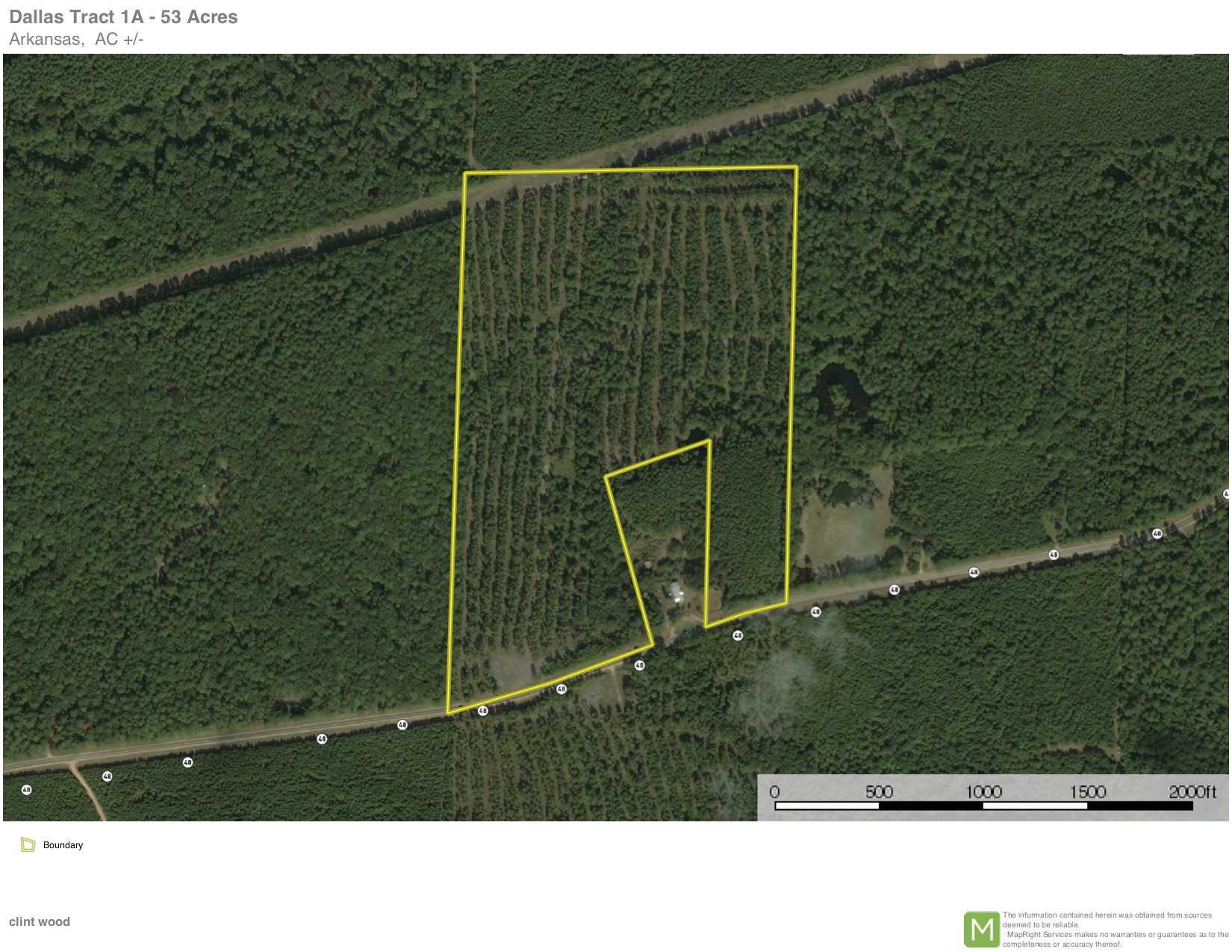Screen dimensions: 1232x952
Task: Click the northeast corner of the yellow boundary
Action: (x=797, y=167)
